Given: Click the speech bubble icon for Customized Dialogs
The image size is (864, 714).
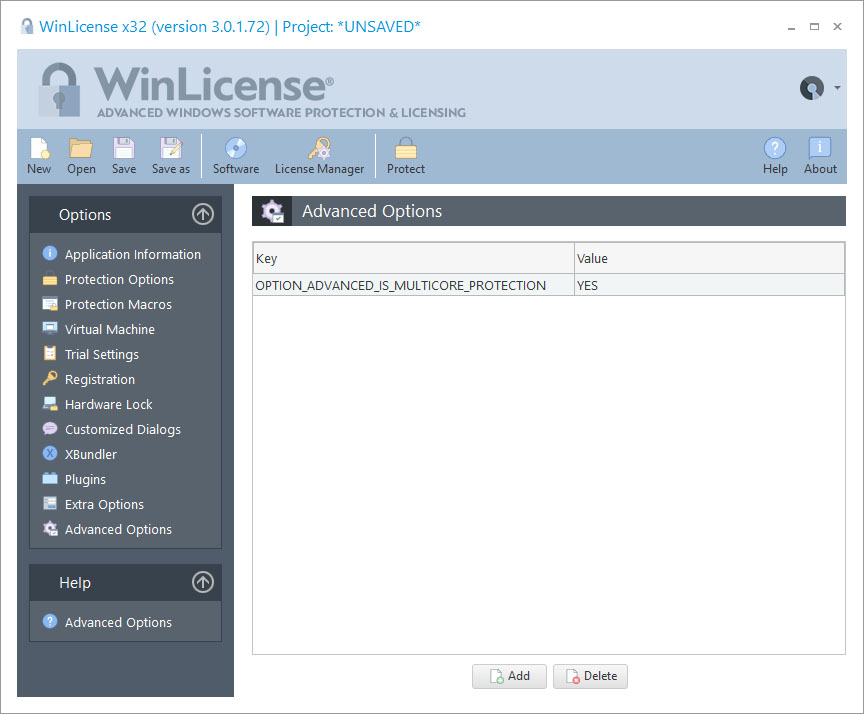Looking at the screenshot, I should (x=50, y=428).
